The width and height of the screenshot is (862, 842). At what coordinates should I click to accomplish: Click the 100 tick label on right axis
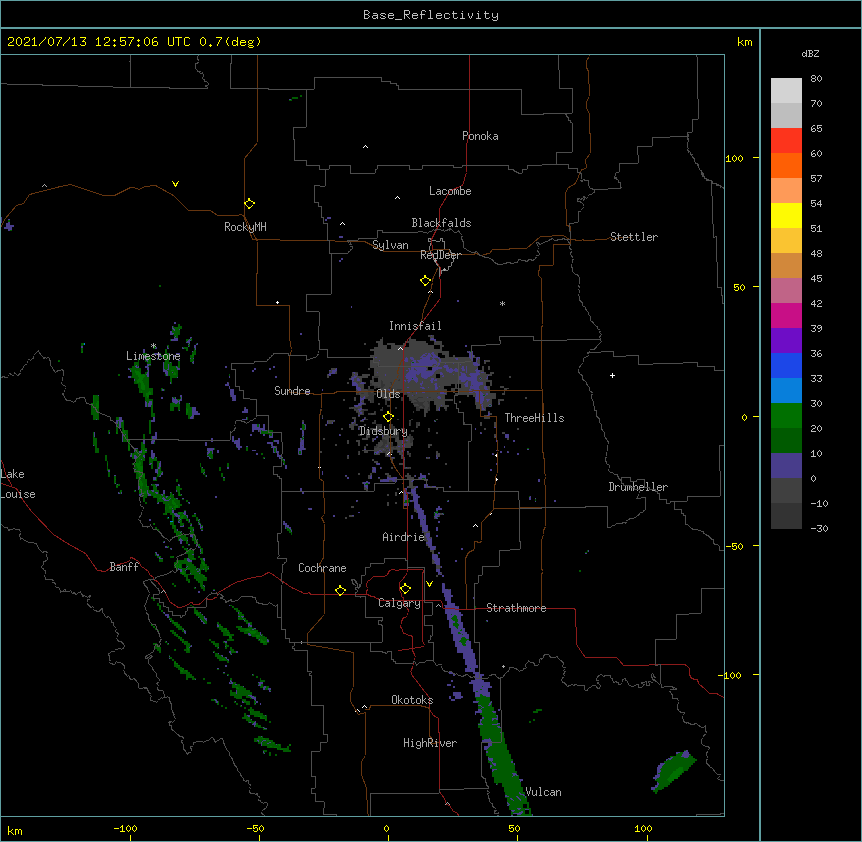(734, 158)
